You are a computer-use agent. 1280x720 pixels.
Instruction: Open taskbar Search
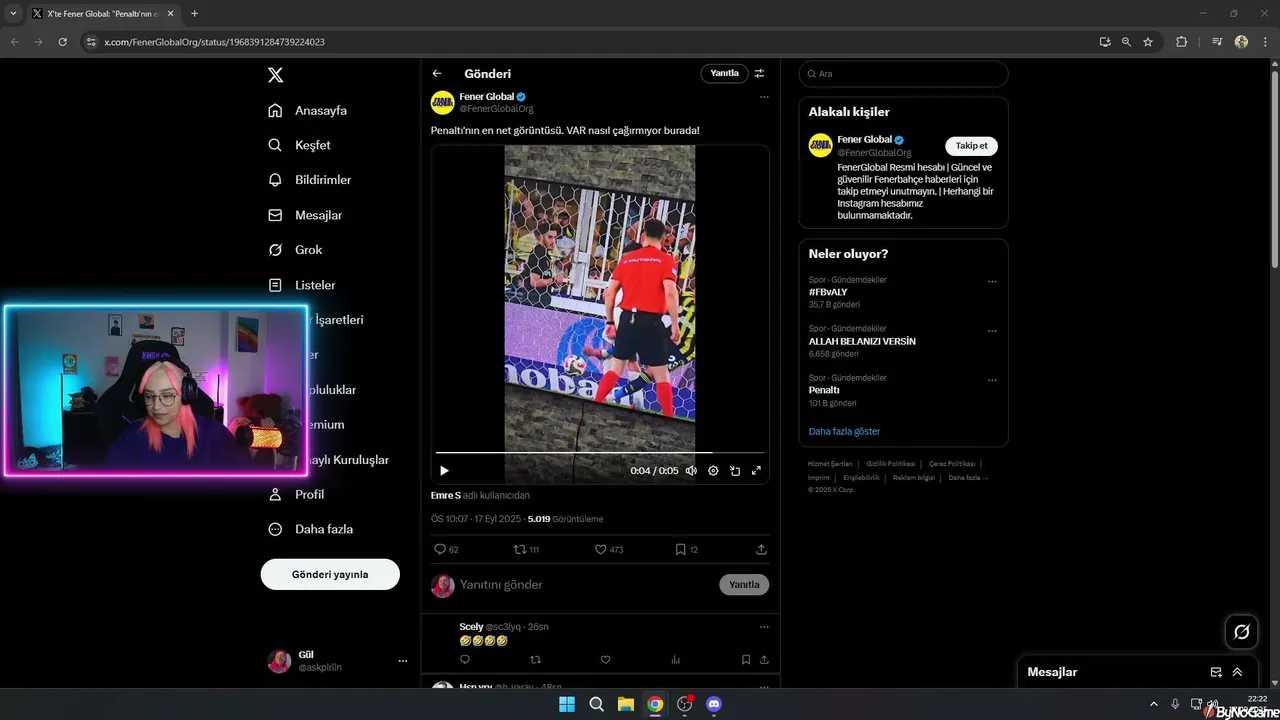pos(596,704)
